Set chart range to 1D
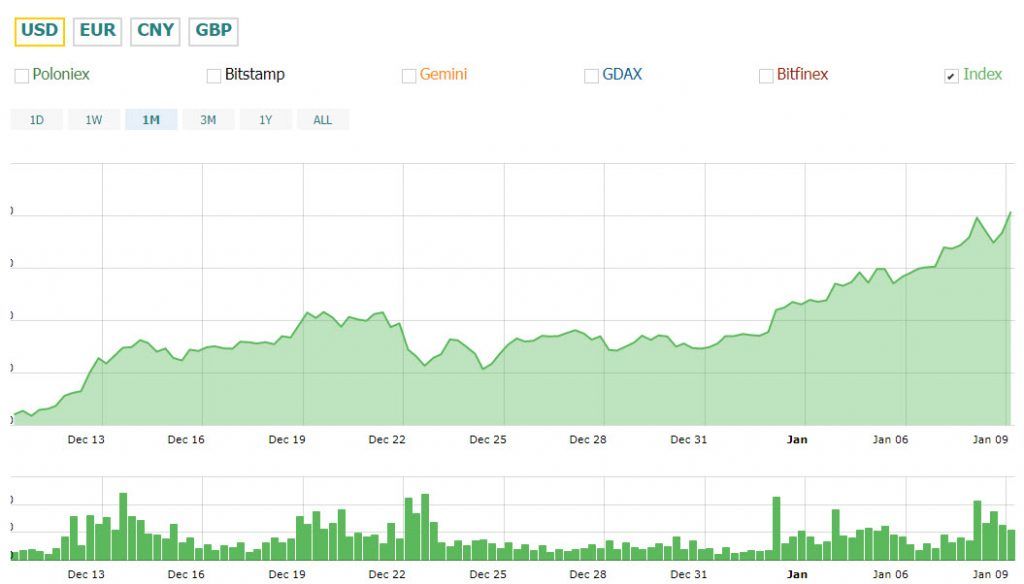The height and width of the screenshot is (584, 1024). click(36, 120)
